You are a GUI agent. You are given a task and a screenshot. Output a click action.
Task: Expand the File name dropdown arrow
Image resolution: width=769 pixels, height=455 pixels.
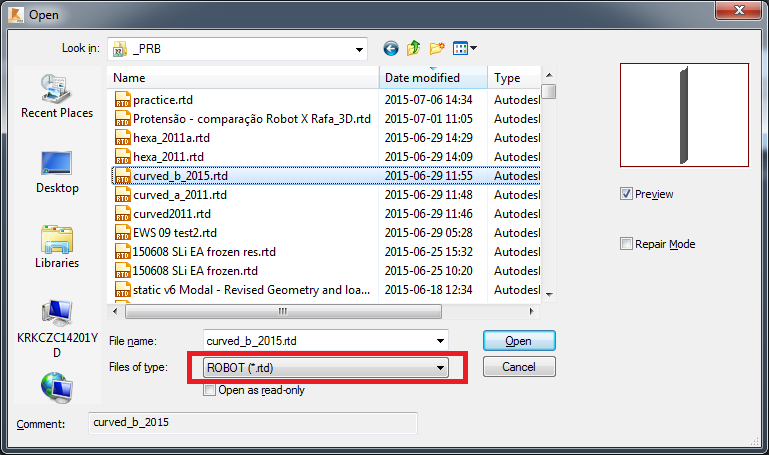click(x=440, y=341)
